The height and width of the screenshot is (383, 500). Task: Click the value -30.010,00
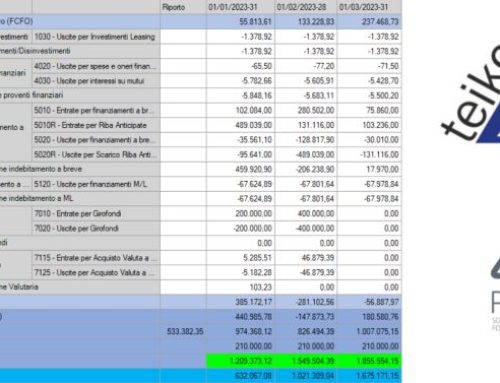(x=381, y=140)
